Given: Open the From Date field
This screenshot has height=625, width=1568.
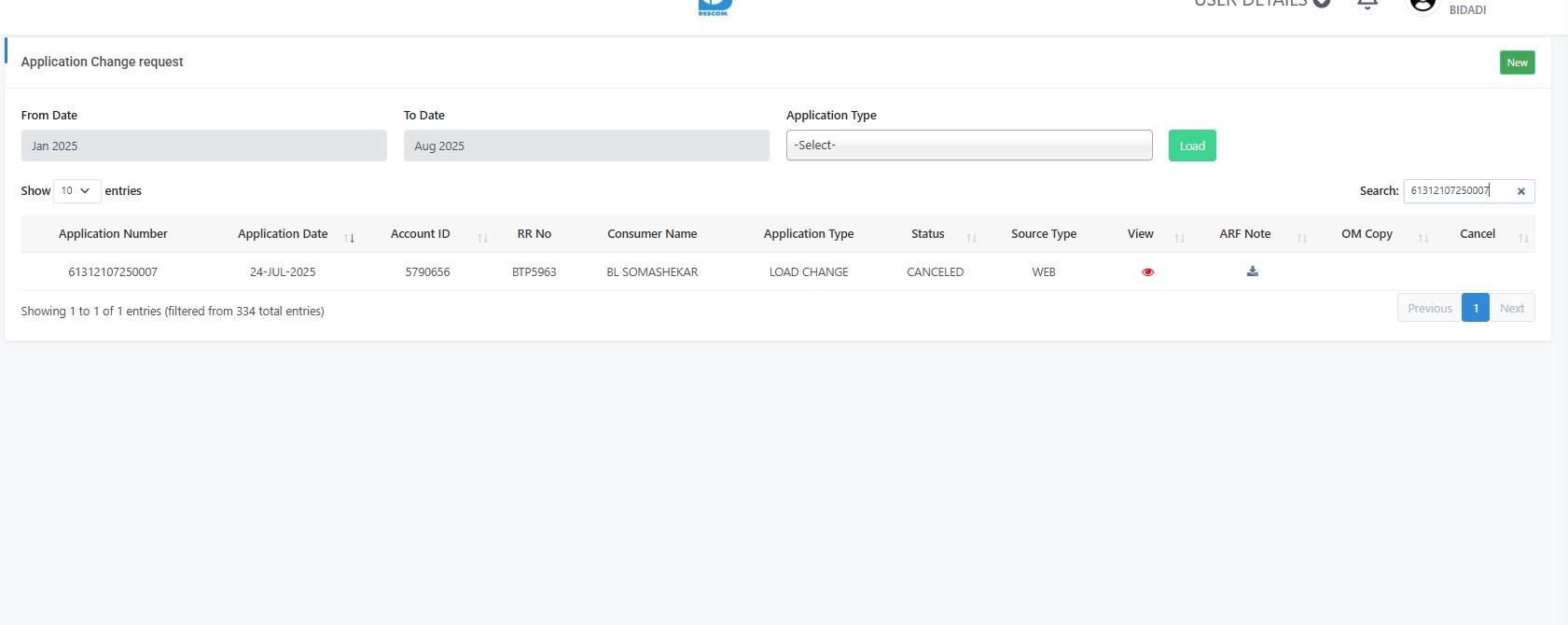Looking at the screenshot, I should (203, 146).
